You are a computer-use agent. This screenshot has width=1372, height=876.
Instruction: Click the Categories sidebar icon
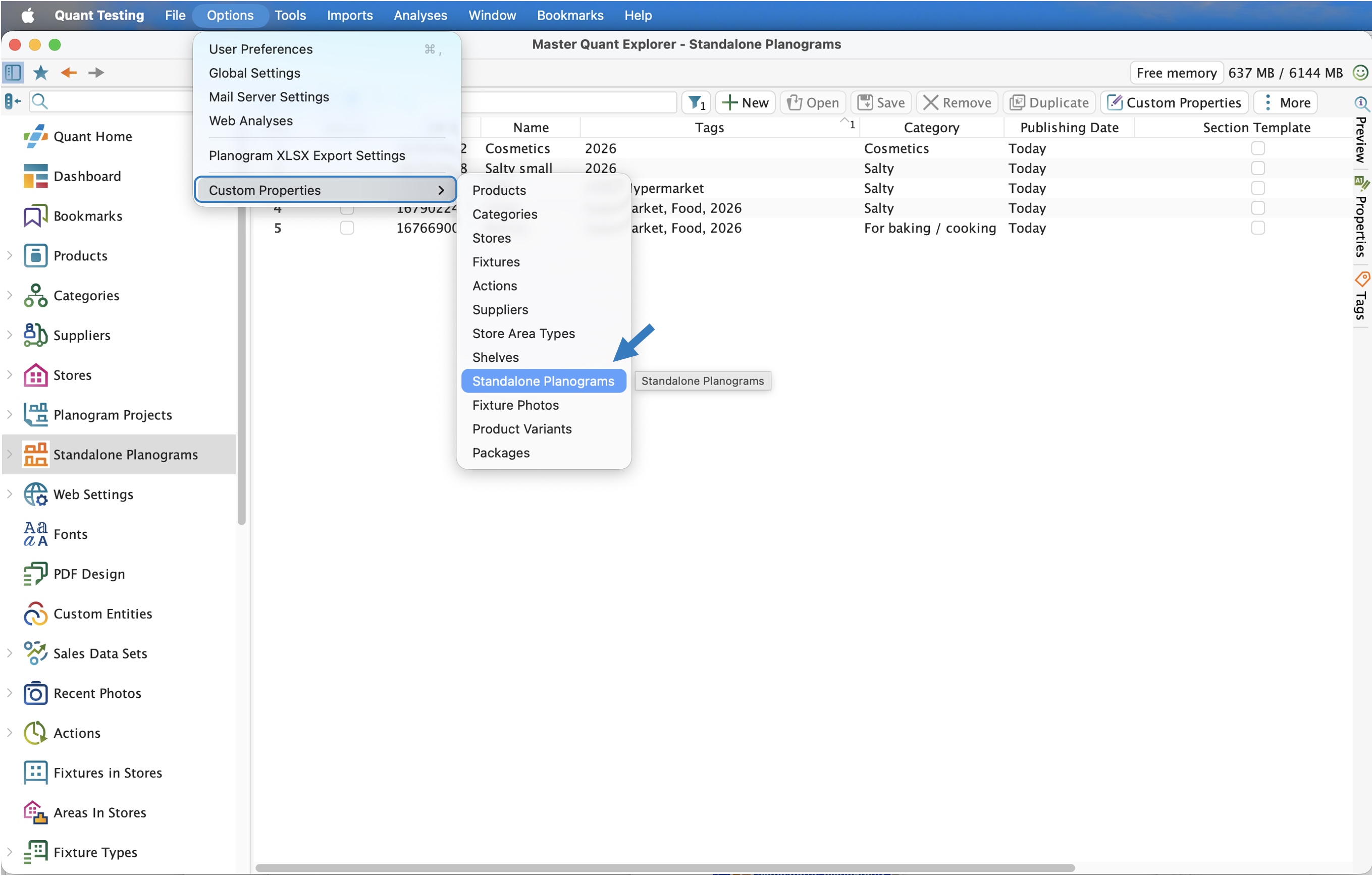coord(35,296)
